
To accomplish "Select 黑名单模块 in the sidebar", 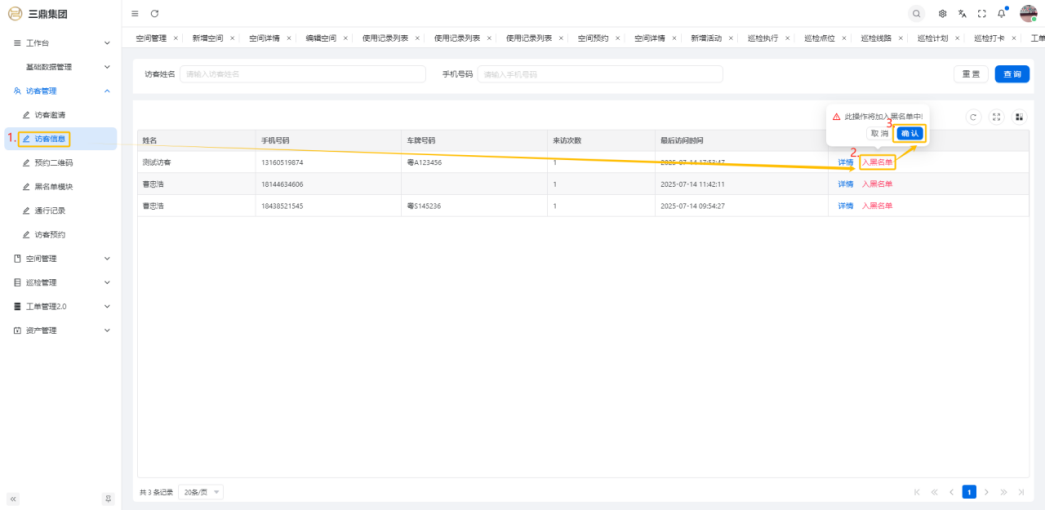I will [54, 187].
